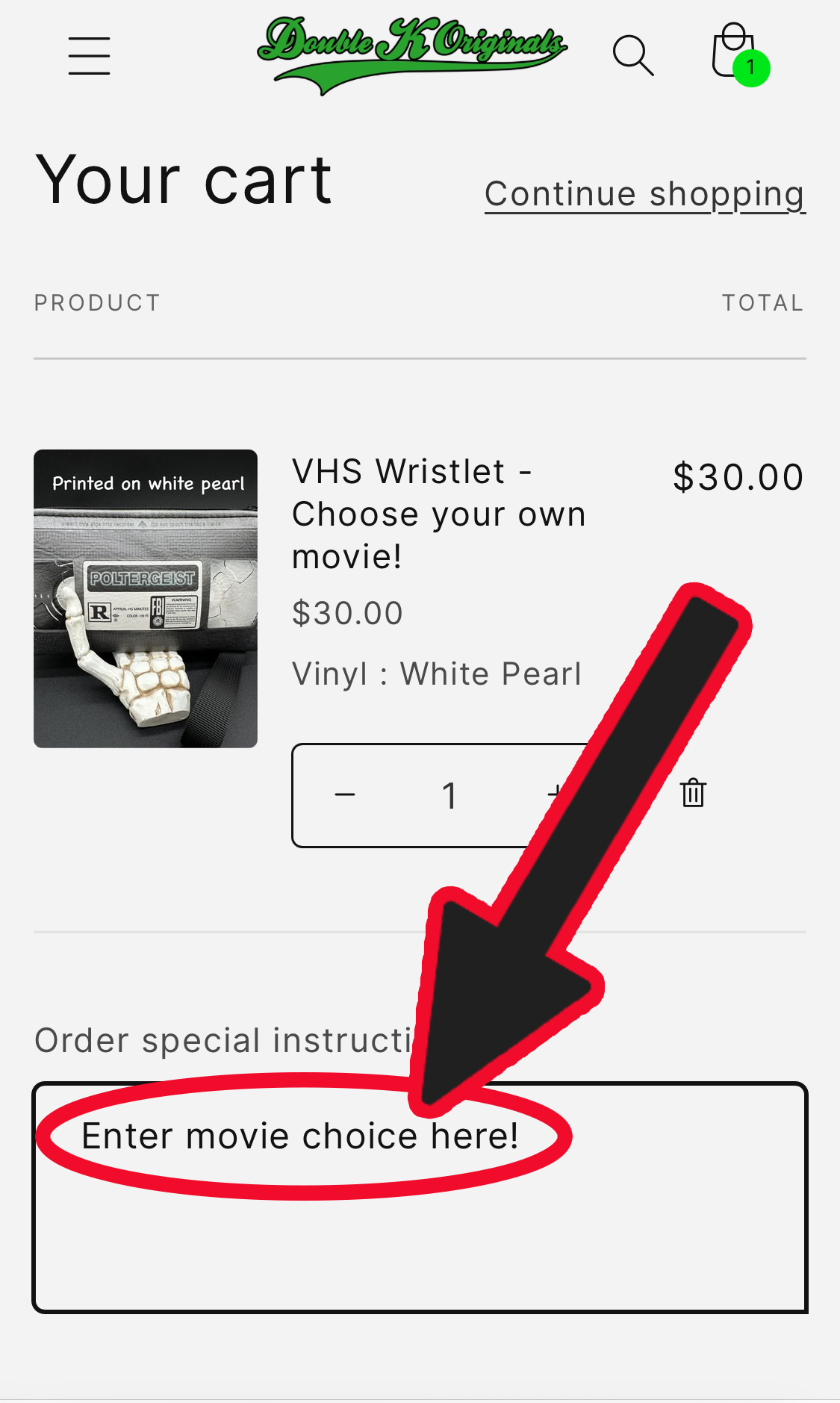This screenshot has width=840, height=1403.
Task: Decrease quantity with the minus button
Action: 345,794
